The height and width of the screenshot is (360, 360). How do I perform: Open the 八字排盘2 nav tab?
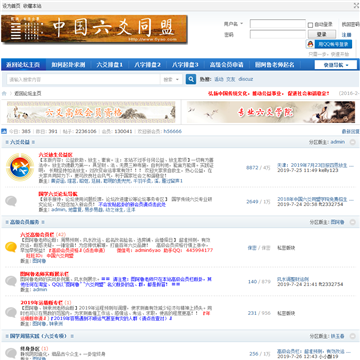(x=147, y=65)
